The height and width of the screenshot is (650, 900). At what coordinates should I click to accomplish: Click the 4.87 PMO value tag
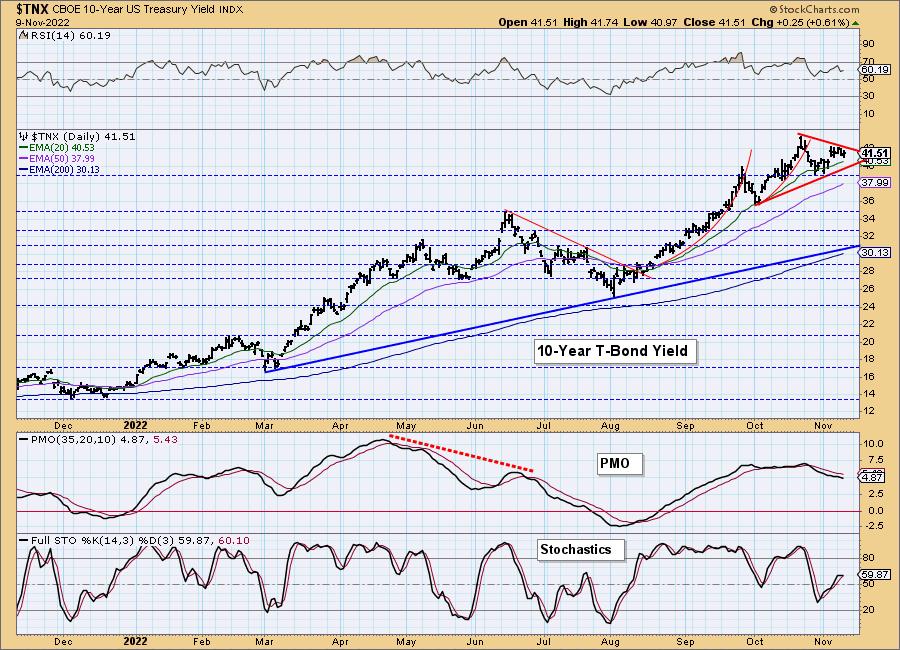[x=874, y=477]
